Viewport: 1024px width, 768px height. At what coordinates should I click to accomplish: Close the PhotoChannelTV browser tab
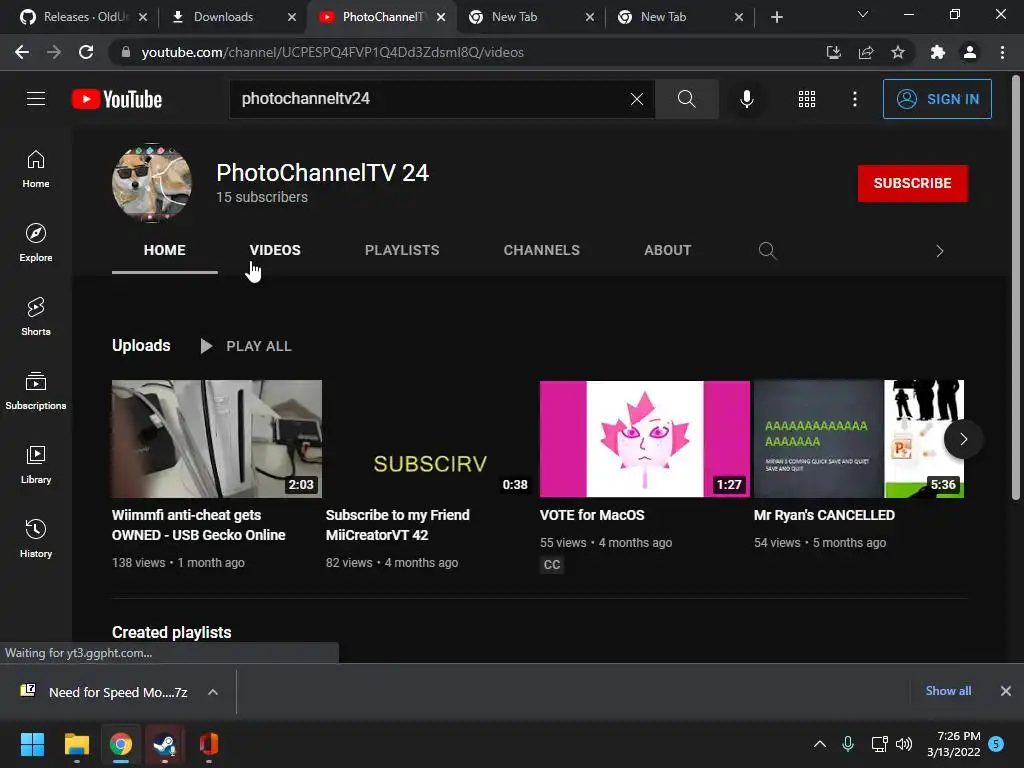(441, 17)
